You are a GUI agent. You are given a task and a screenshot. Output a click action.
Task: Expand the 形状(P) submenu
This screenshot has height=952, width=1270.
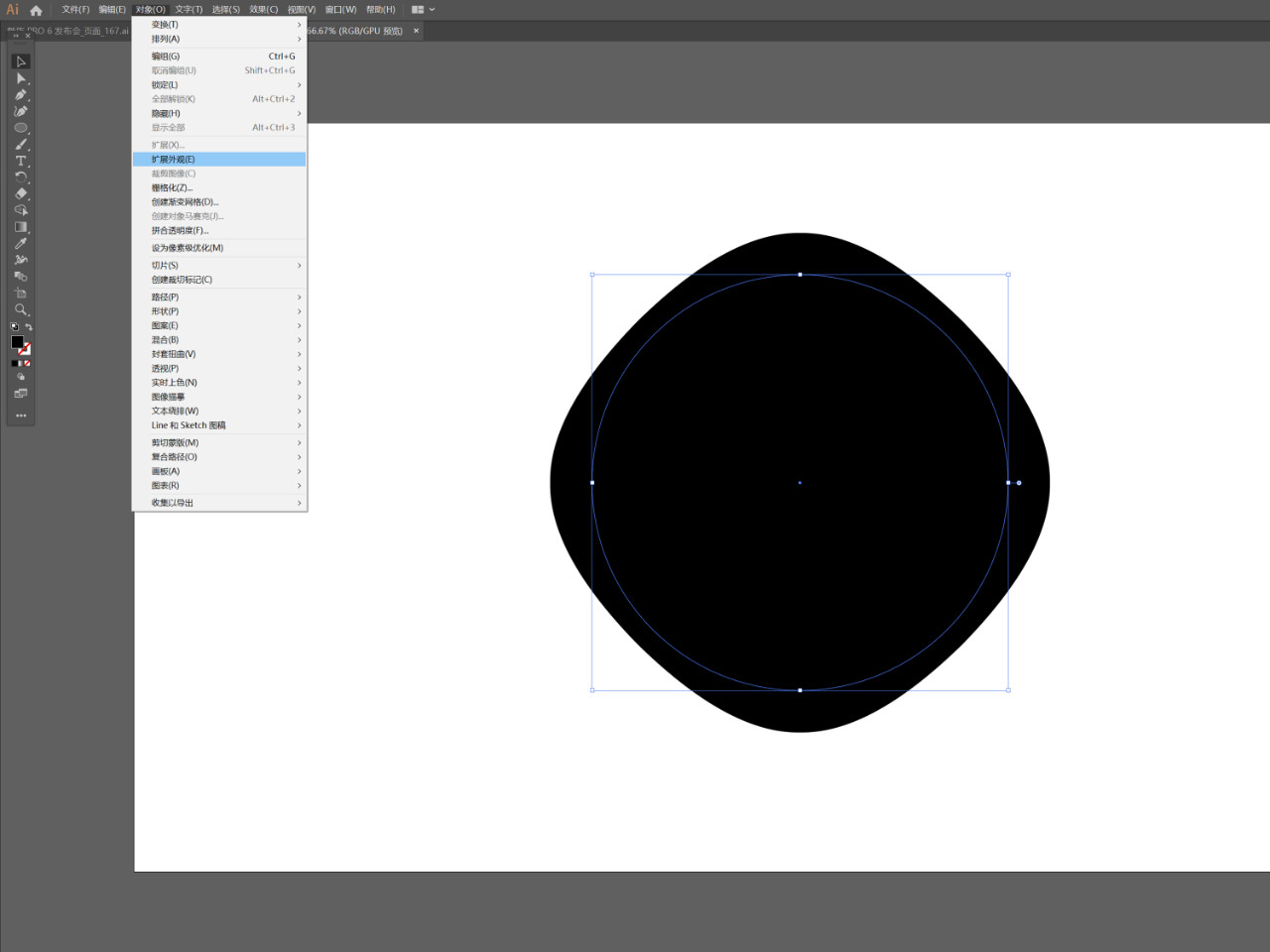pyautogui.click(x=219, y=311)
